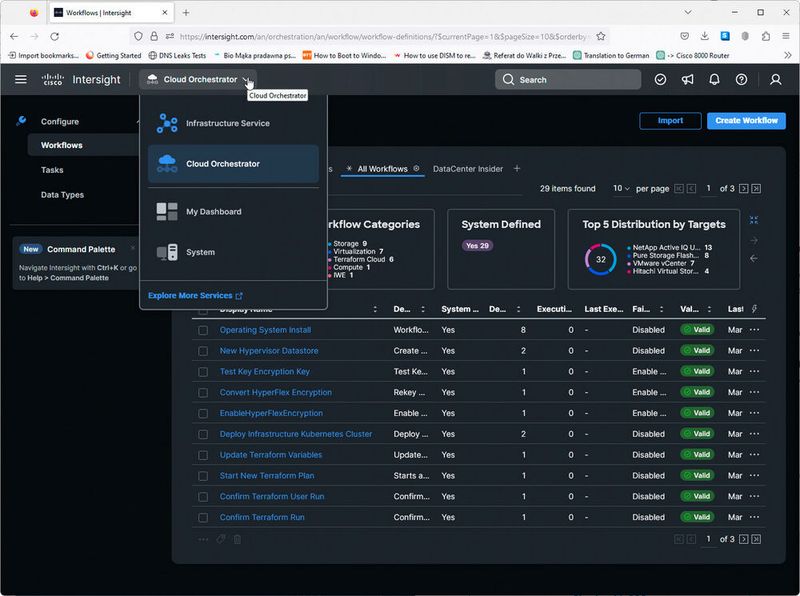The width and height of the screenshot is (800, 596).
Task: Tick checkbox for Update Terraform Variables
Action: pos(203,455)
